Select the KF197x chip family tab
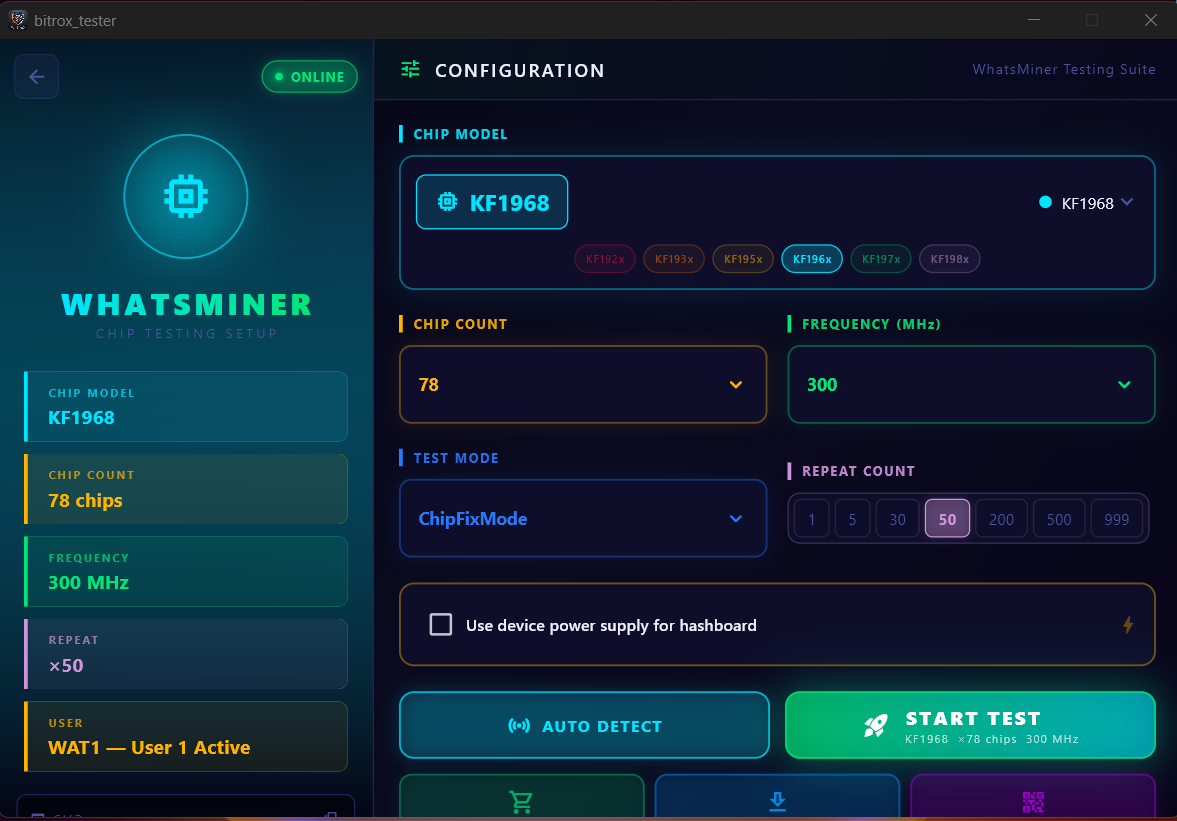This screenshot has height=821, width=1177. (880, 259)
